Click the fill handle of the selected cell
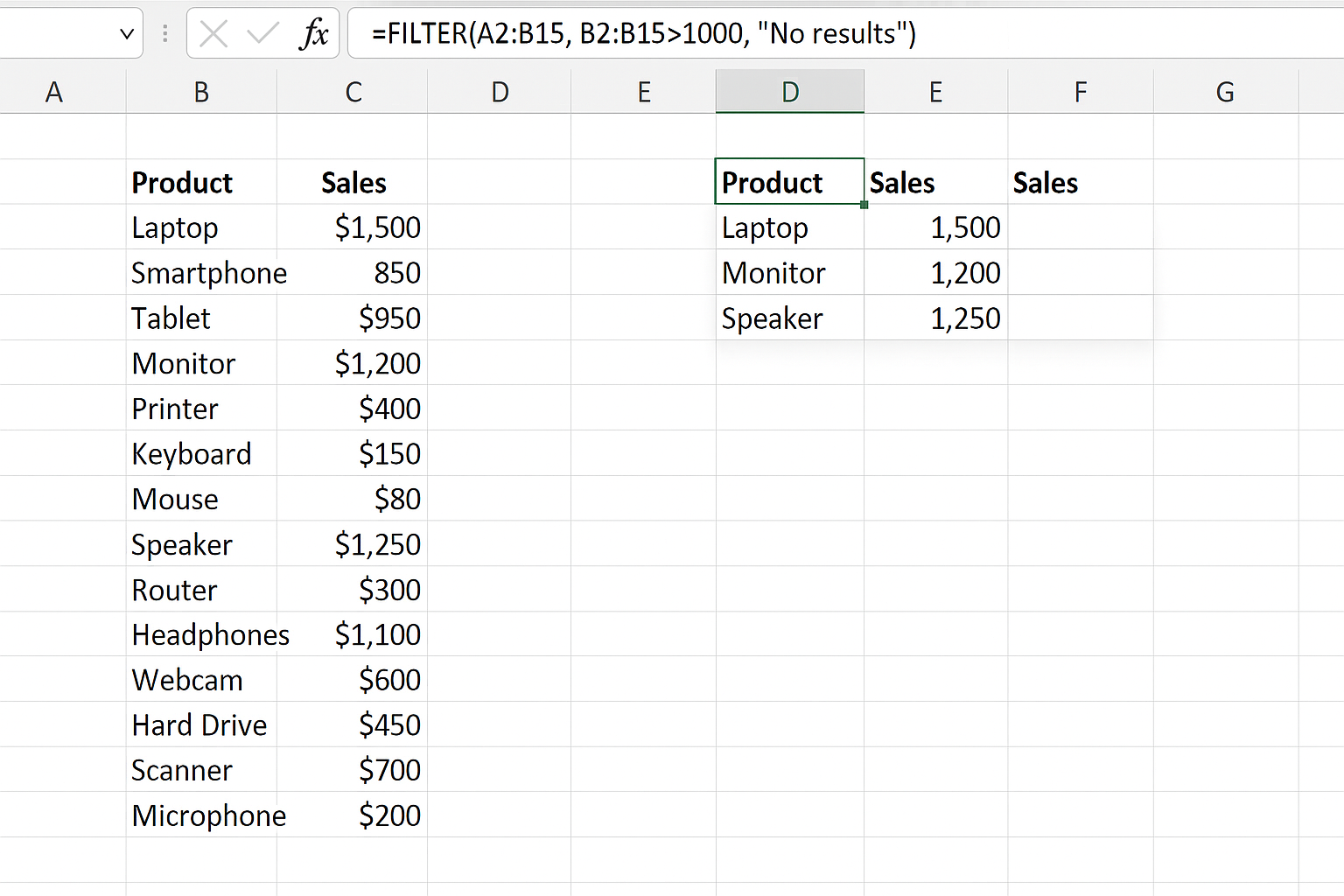The height and width of the screenshot is (896, 1344). click(x=864, y=205)
